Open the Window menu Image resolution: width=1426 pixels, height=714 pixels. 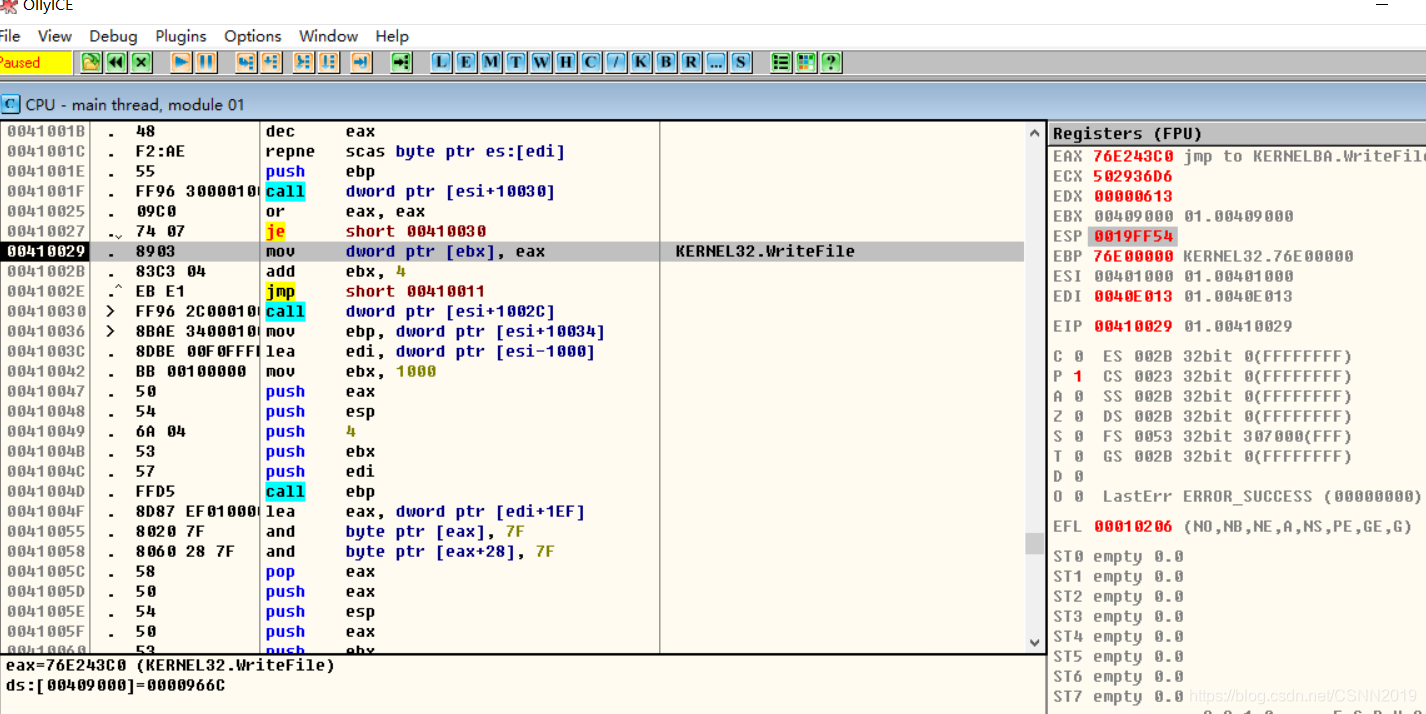(x=328, y=36)
